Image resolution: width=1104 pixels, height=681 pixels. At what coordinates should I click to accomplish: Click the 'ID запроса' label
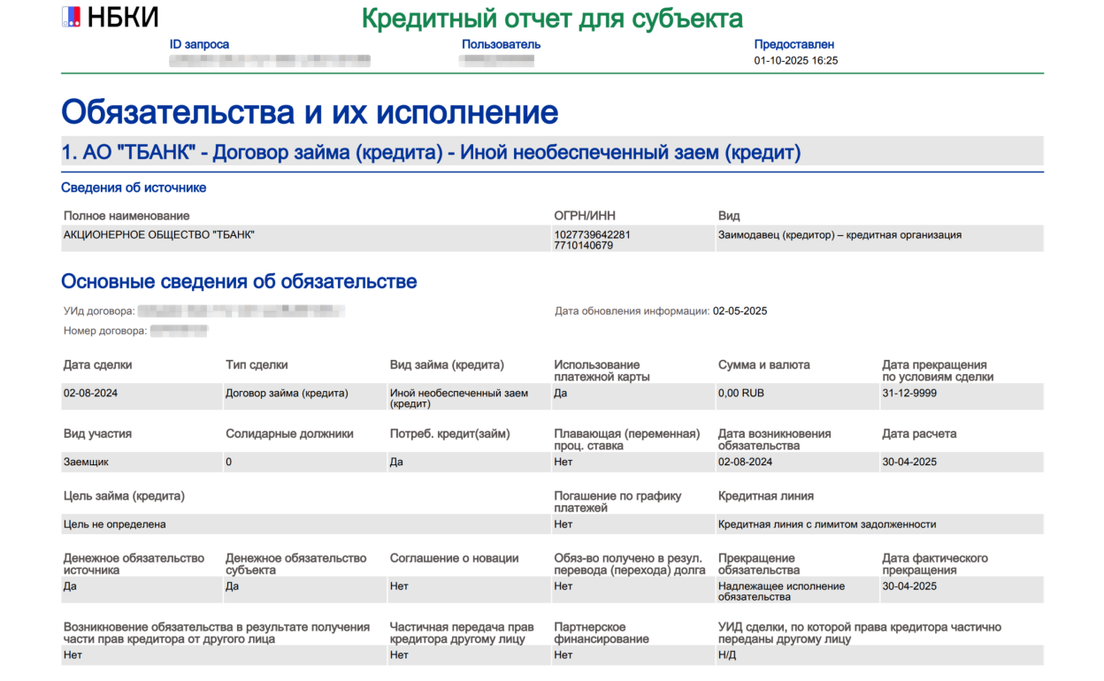click(199, 45)
